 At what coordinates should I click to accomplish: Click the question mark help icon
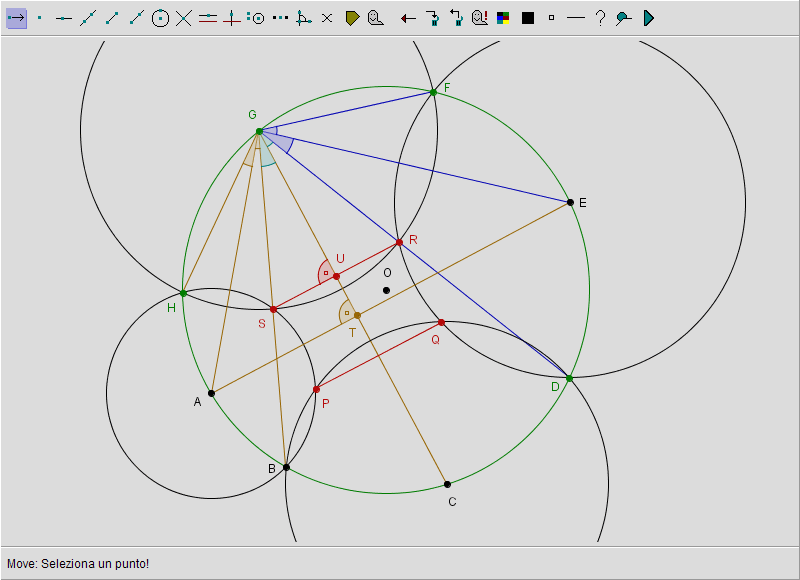[x=601, y=18]
